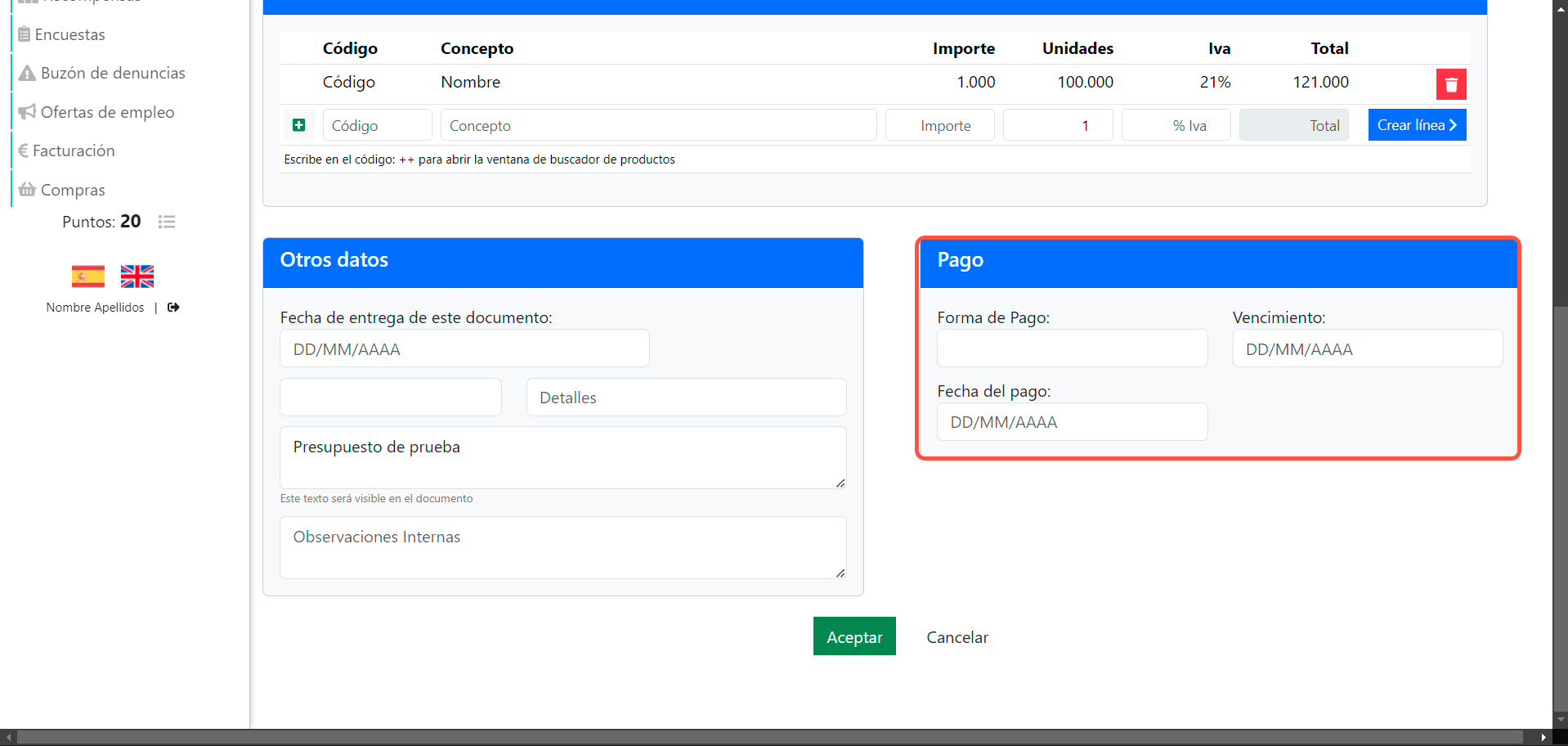Focus the % Iva input field

pyautogui.click(x=1176, y=125)
